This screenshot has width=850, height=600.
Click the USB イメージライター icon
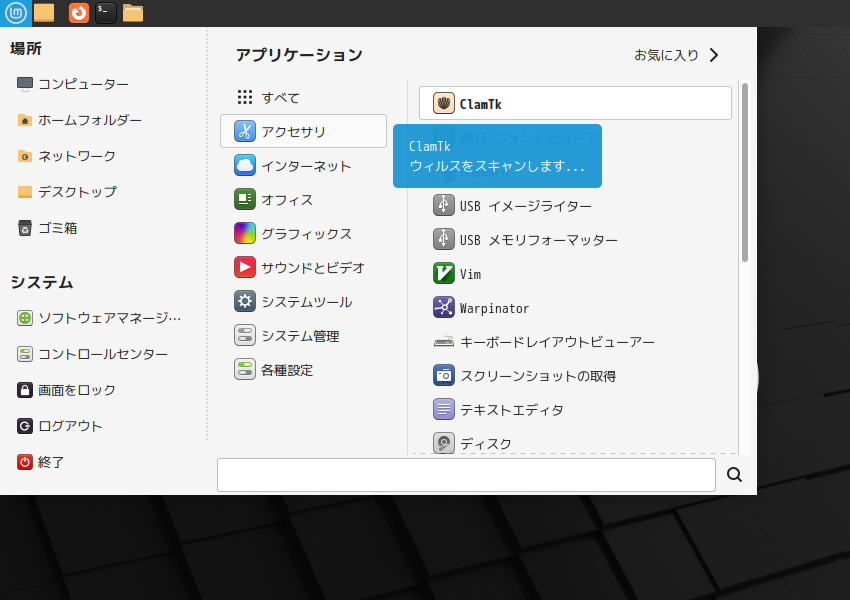pyautogui.click(x=444, y=205)
